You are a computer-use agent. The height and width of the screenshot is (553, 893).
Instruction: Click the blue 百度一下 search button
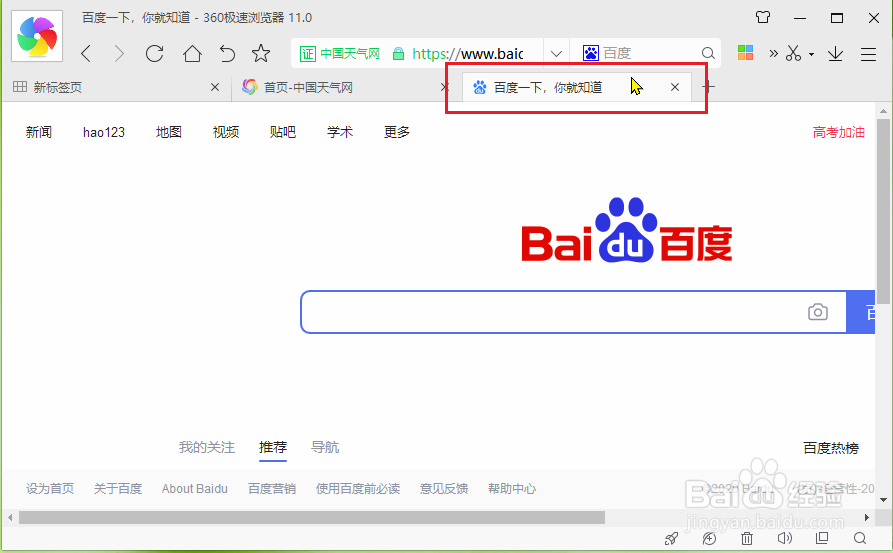click(x=861, y=312)
